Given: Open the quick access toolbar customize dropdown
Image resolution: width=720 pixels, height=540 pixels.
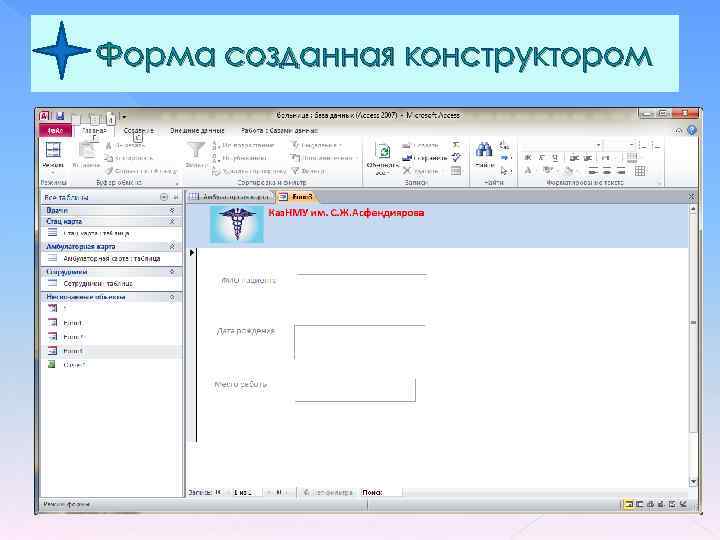Looking at the screenshot, I should click(x=124, y=117).
